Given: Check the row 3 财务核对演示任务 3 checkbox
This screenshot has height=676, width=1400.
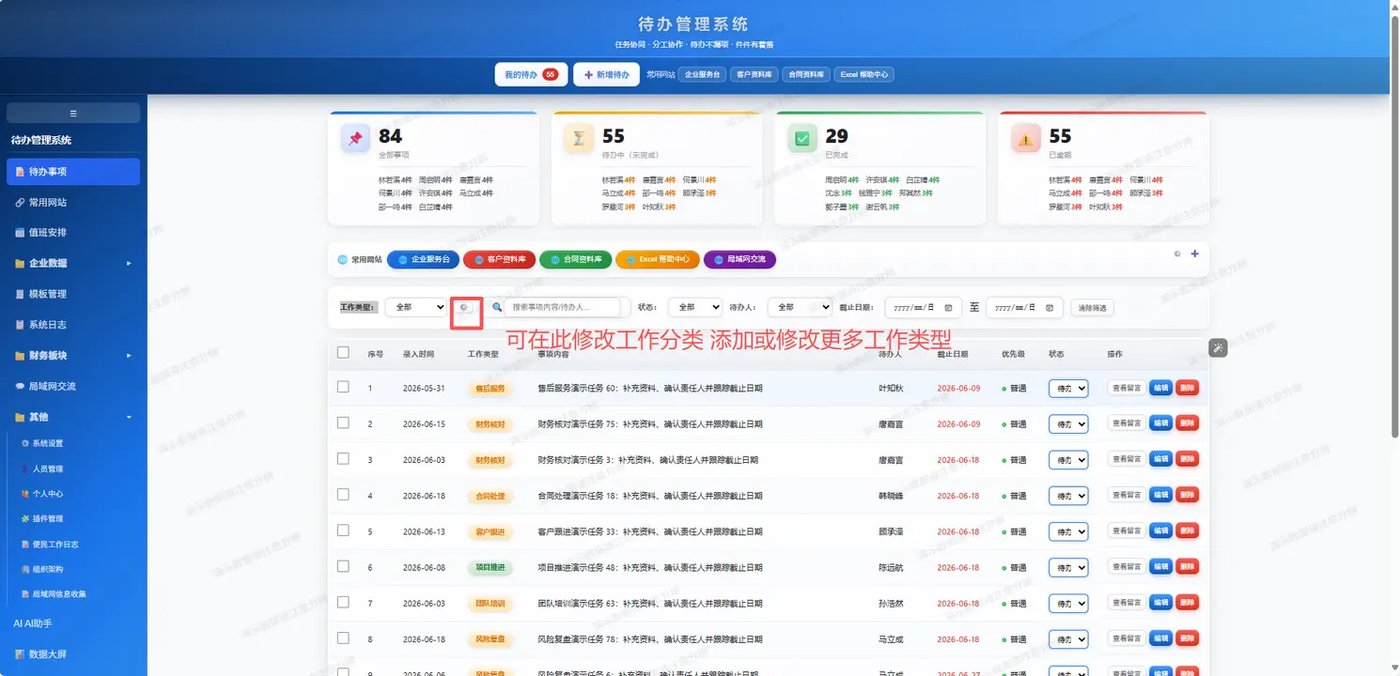Looking at the screenshot, I should coord(343,459).
